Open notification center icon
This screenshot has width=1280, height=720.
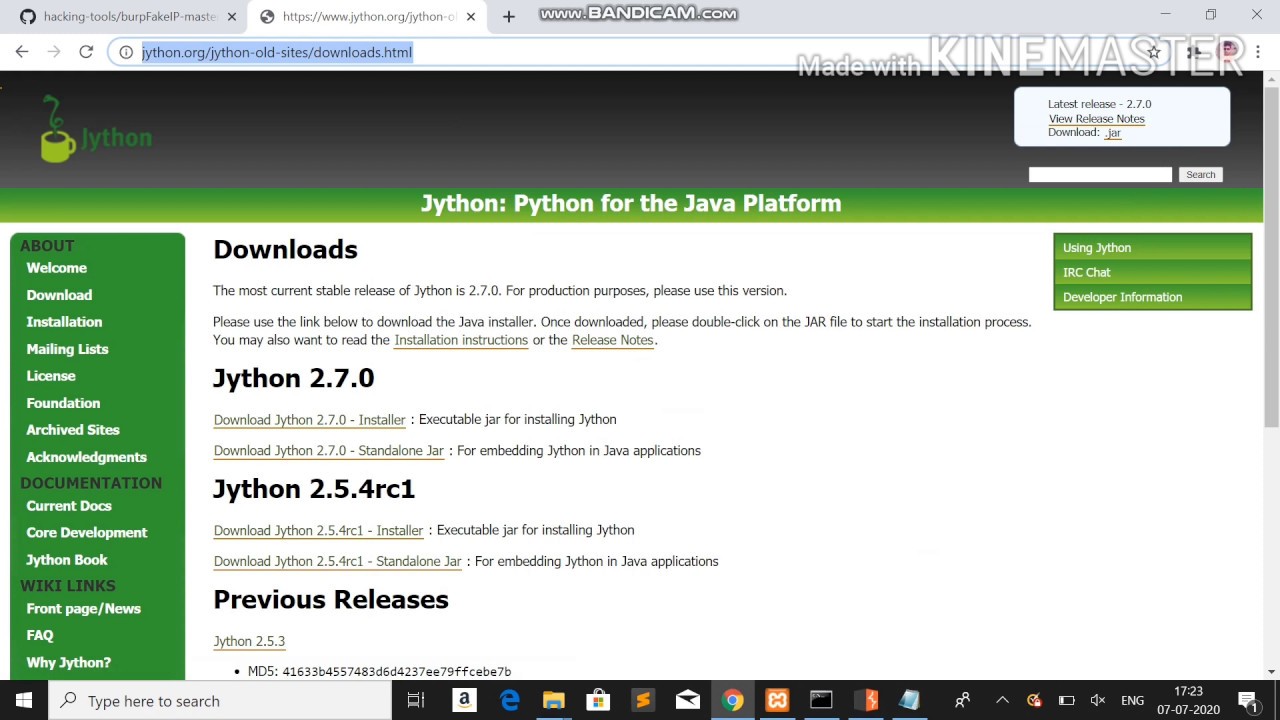(x=1247, y=700)
